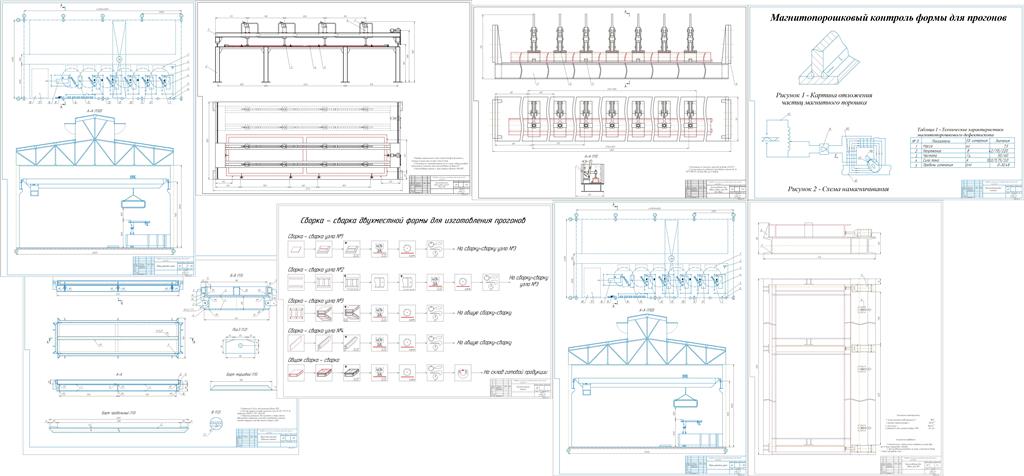Viewport: 1024px width, 476px height.
Task: Click the "Таблица 1" technical characteristics caption
Action: pos(961,133)
